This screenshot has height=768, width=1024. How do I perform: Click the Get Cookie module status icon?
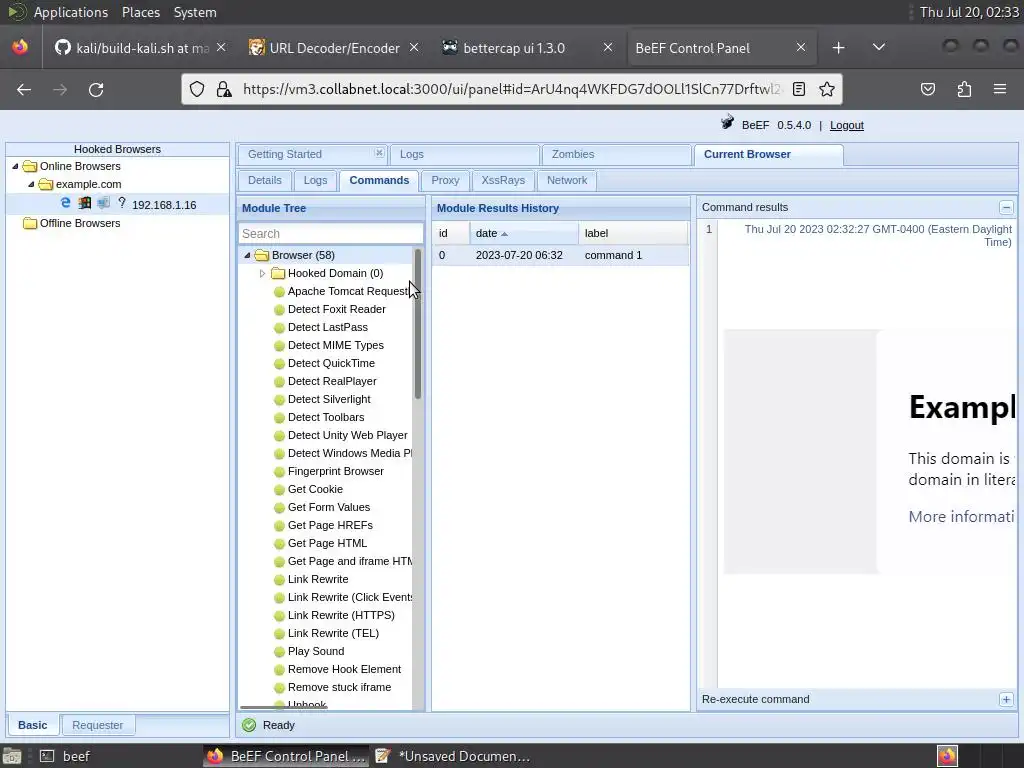point(279,490)
